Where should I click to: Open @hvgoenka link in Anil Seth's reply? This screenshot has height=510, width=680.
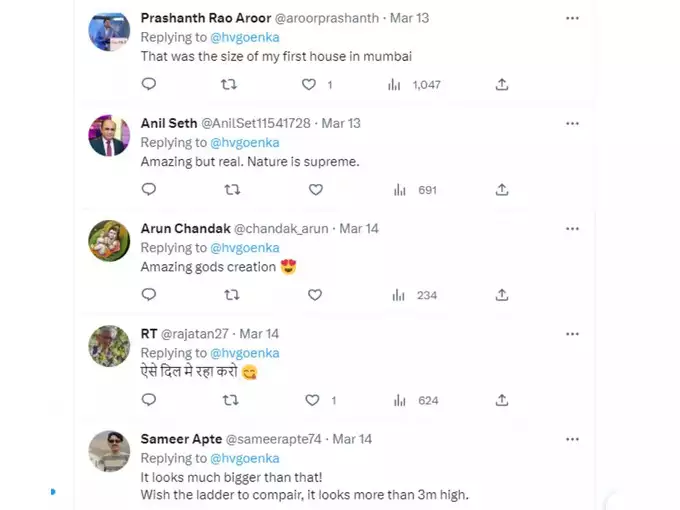pyautogui.click(x=245, y=143)
